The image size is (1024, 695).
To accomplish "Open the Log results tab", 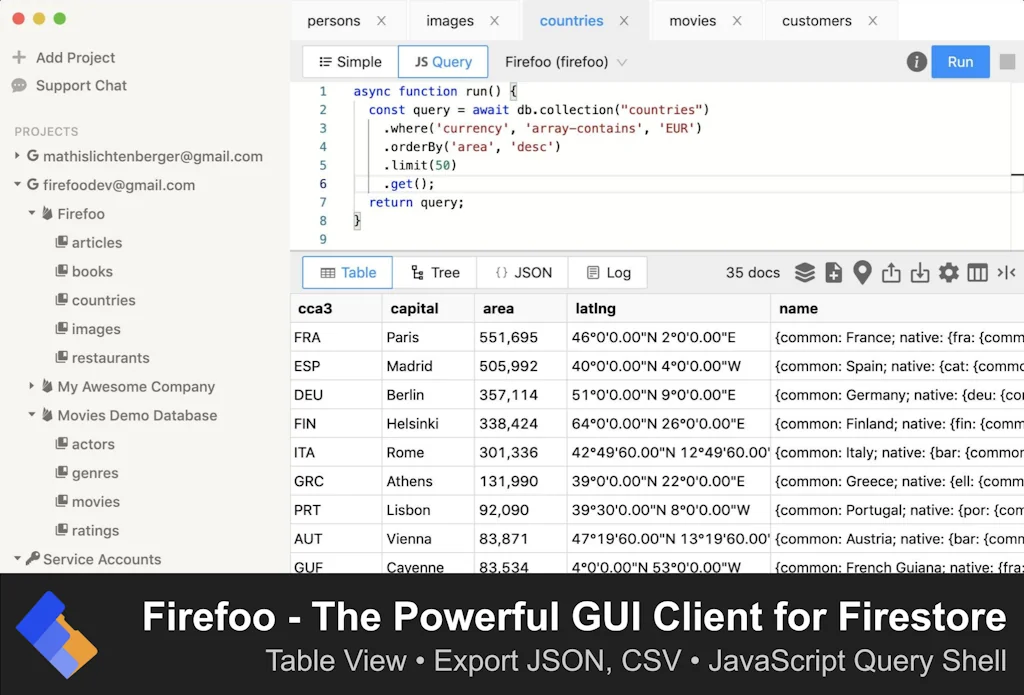I will [607, 272].
